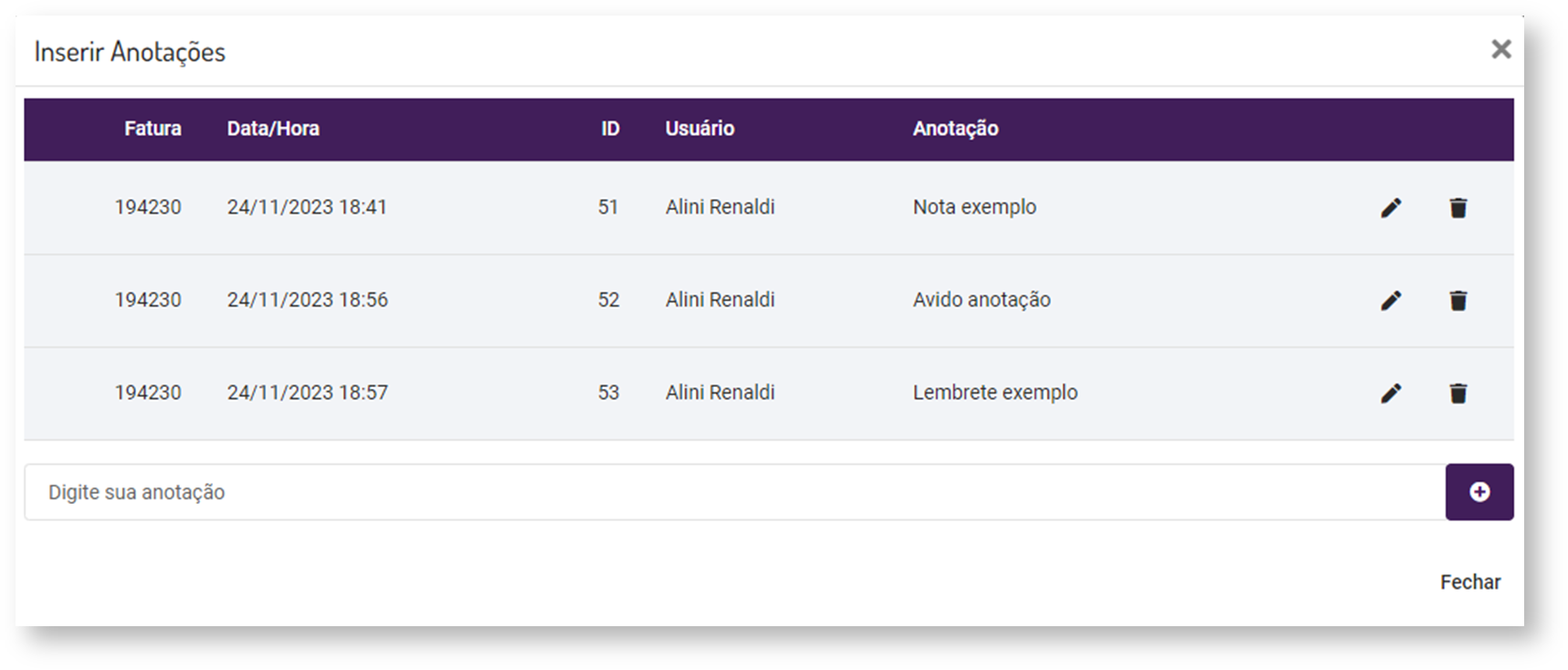Click the Fechar button
The height and width of the screenshot is (670, 1568).
click(1470, 582)
